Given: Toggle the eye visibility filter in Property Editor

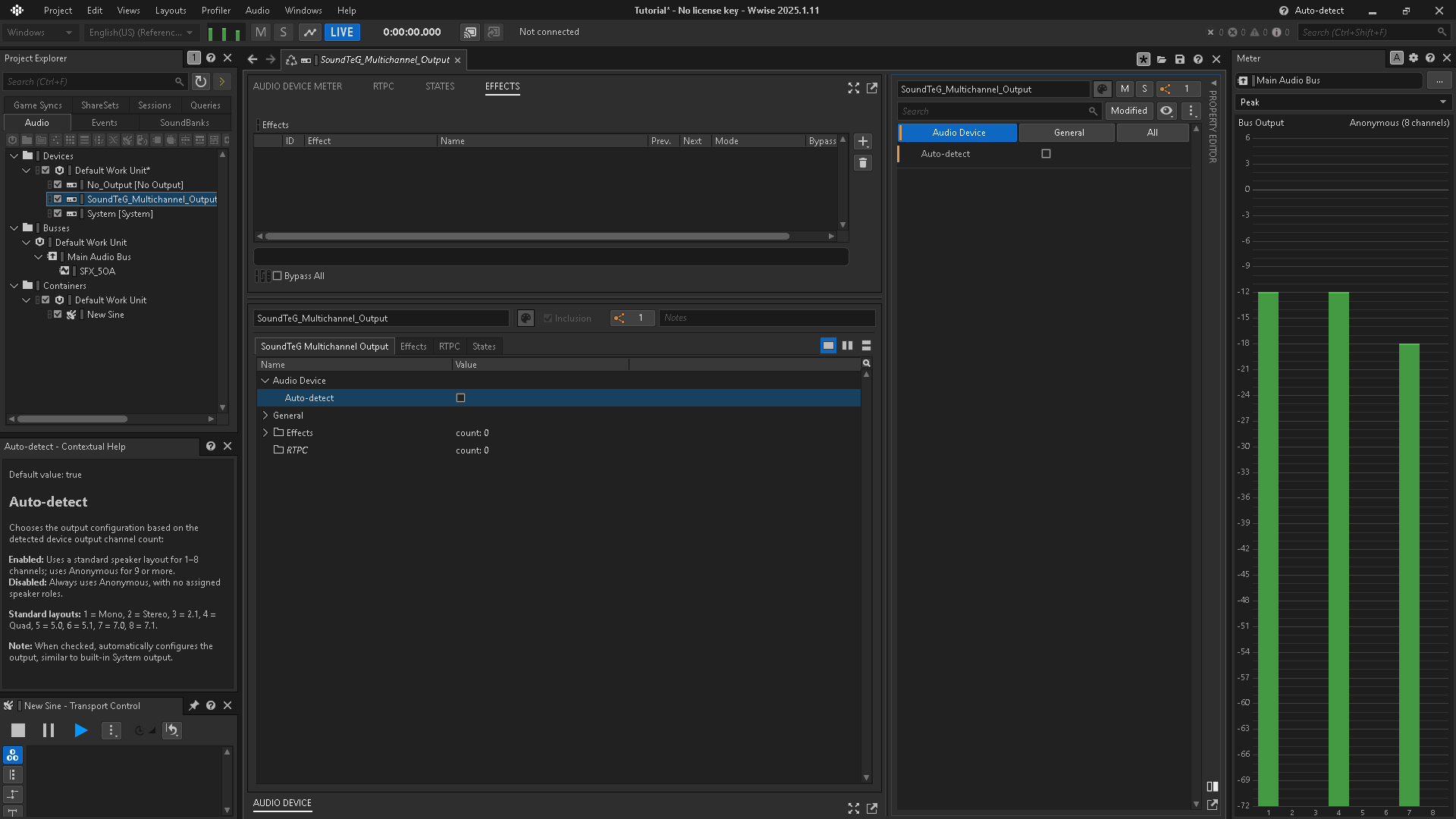Looking at the screenshot, I should click(x=1166, y=111).
